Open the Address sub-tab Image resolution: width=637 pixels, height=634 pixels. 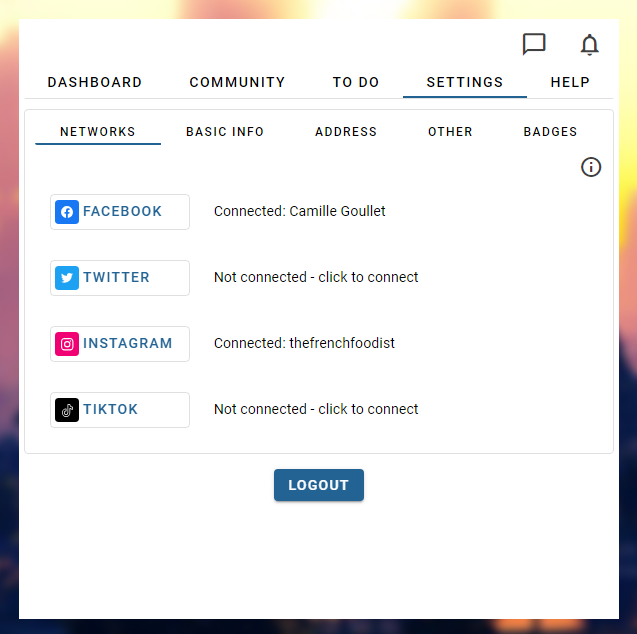coord(346,132)
